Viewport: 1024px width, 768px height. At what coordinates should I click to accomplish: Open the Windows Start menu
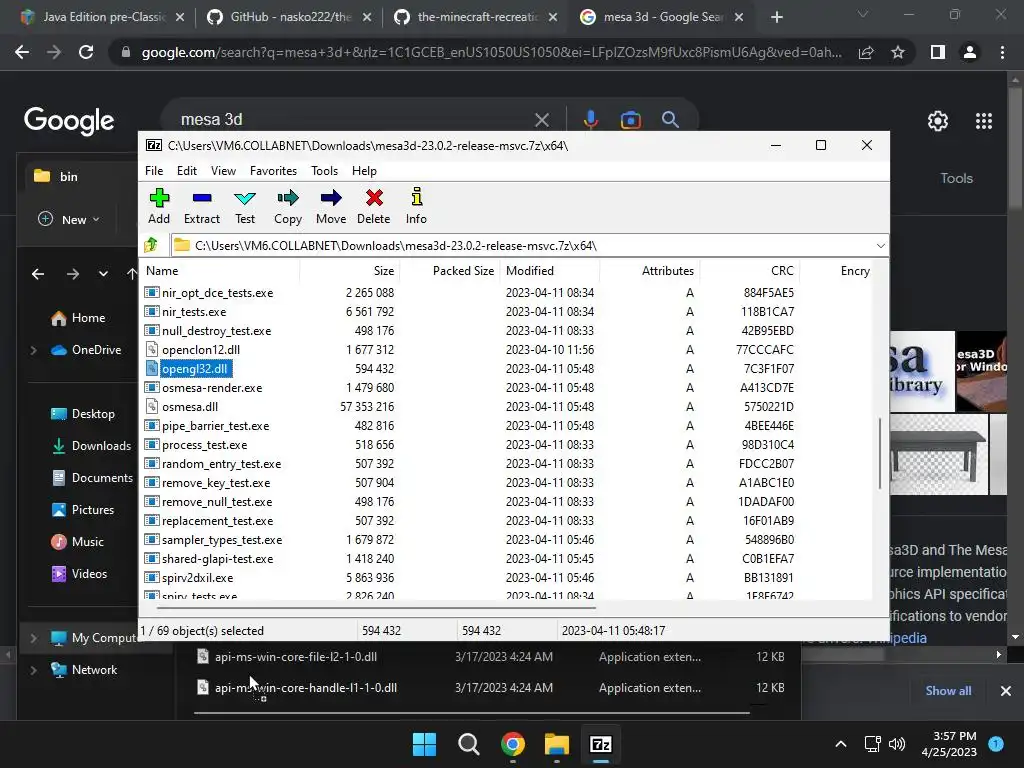tap(424, 744)
